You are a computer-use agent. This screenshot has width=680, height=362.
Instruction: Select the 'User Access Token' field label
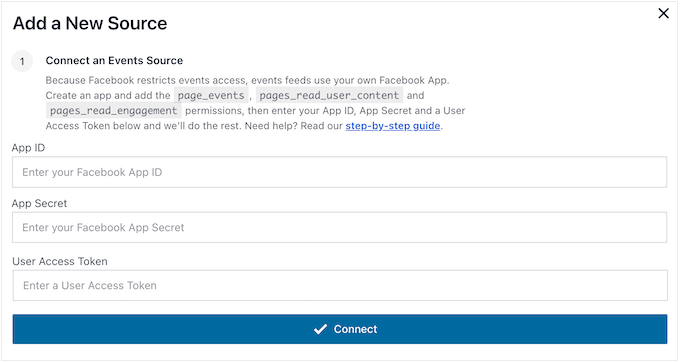pos(60,261)
